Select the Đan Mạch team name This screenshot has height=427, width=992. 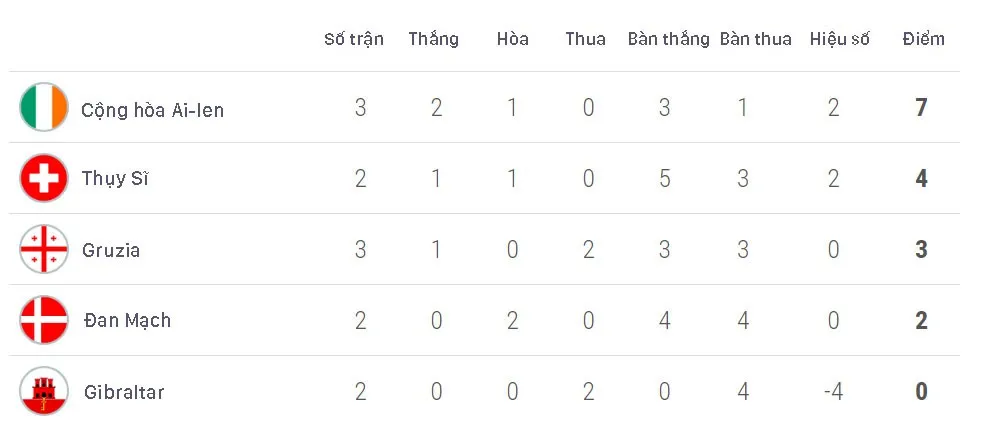pyautogui.click(x=127, y=320)
